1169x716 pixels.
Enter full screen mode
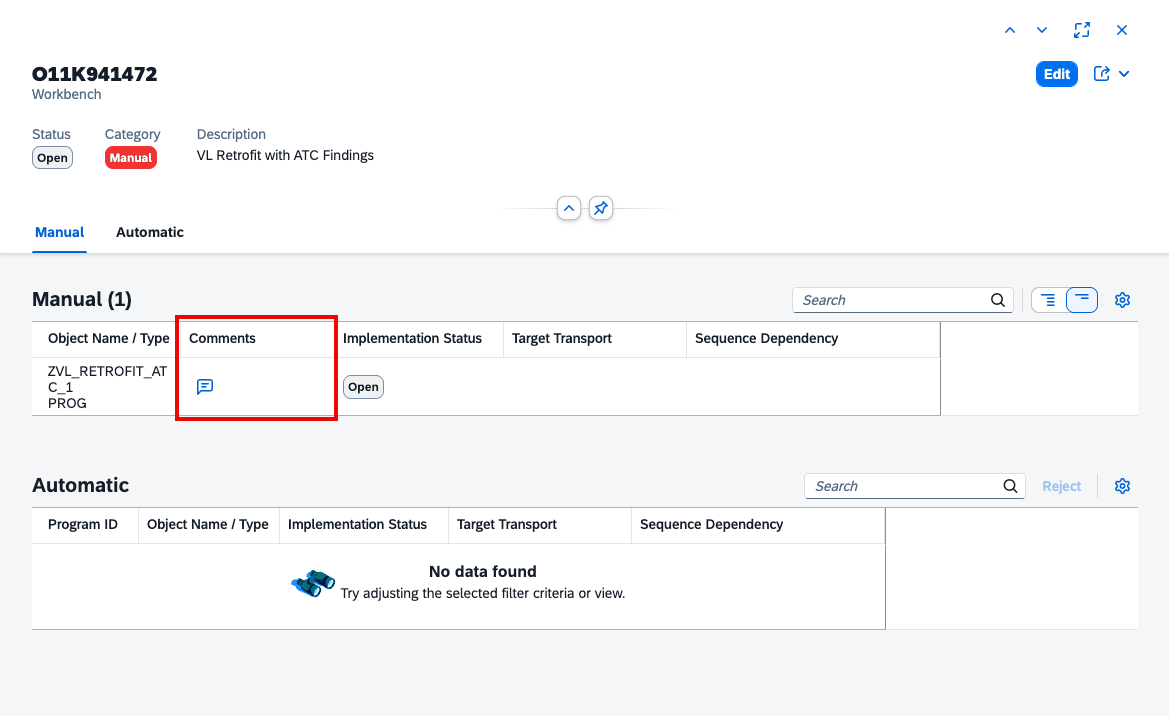(1082, 31)
